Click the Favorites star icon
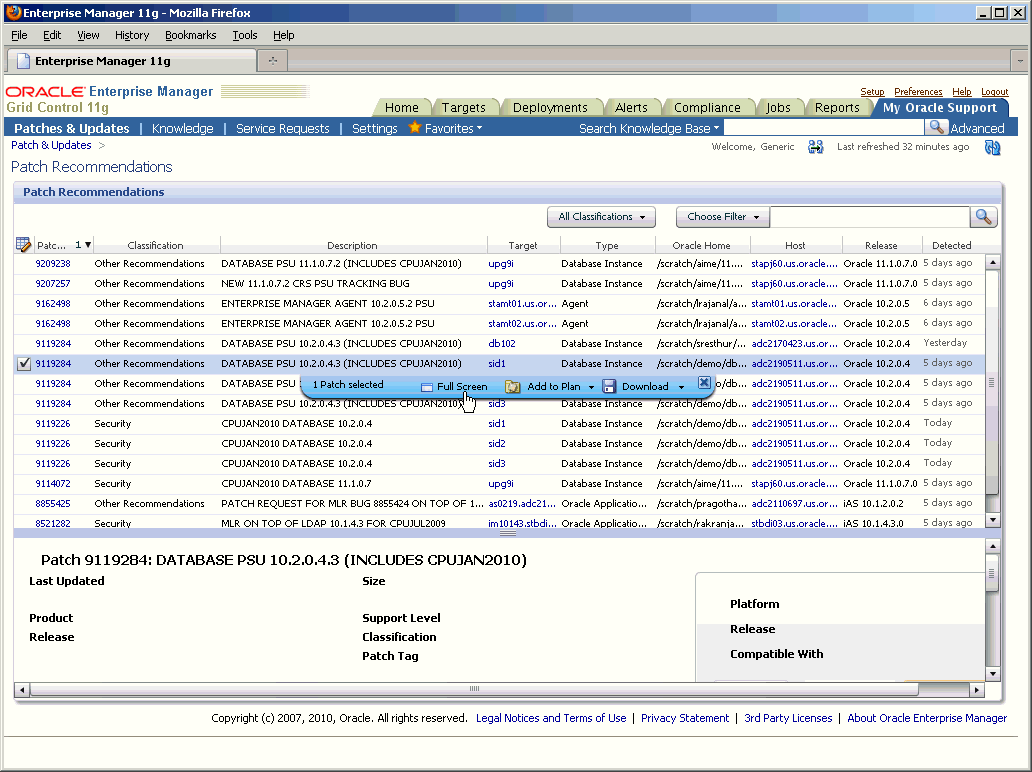1032x772 pixels. click(414, 128)
